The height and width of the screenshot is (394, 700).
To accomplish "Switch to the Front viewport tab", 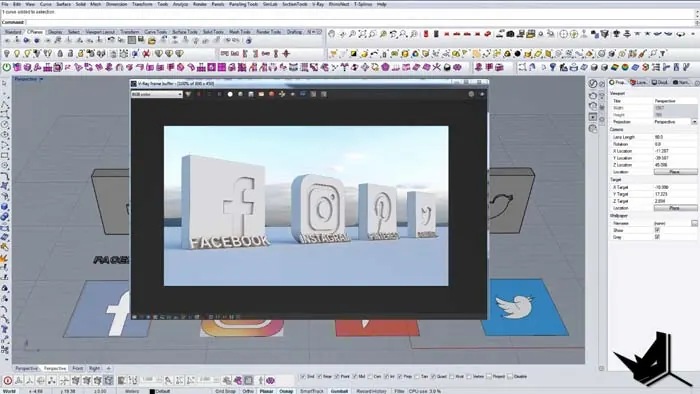I will pyautogui.click(x=78, y=368).
